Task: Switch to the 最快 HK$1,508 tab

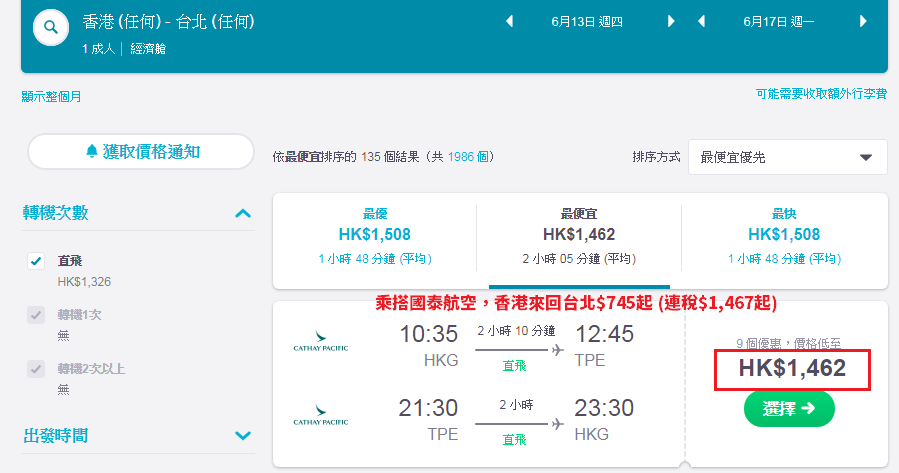Action: [x=784, y=236]
